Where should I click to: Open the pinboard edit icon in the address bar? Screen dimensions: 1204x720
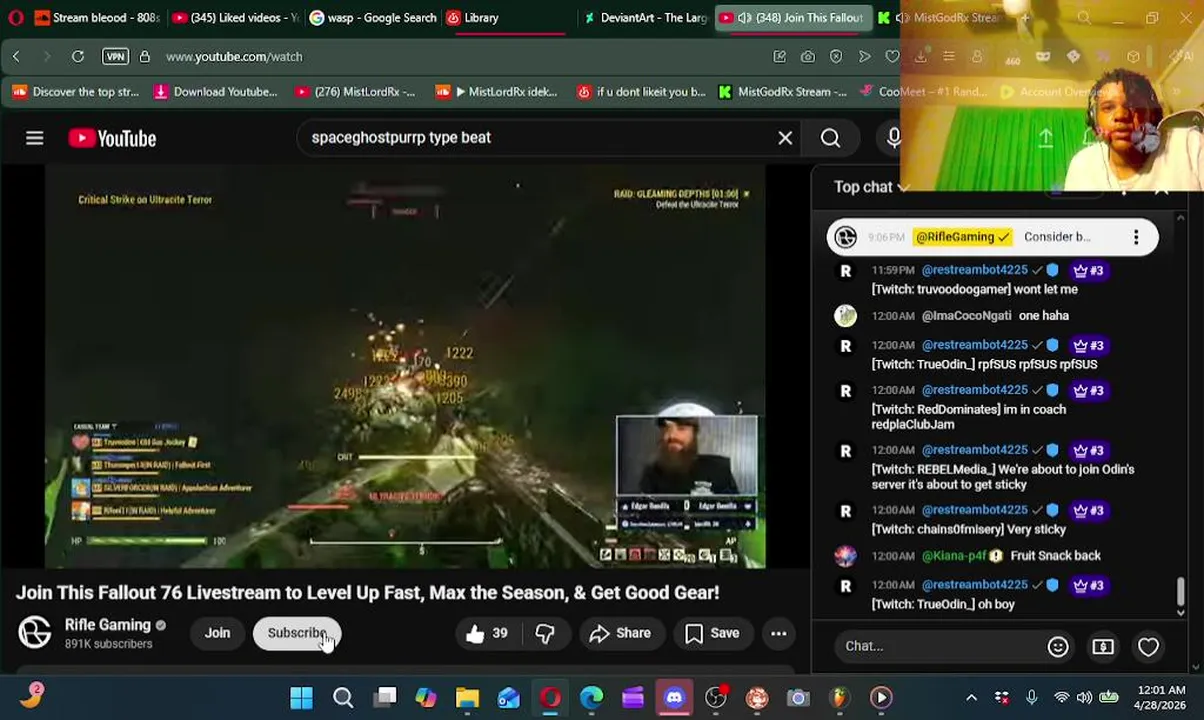[779, 57]
